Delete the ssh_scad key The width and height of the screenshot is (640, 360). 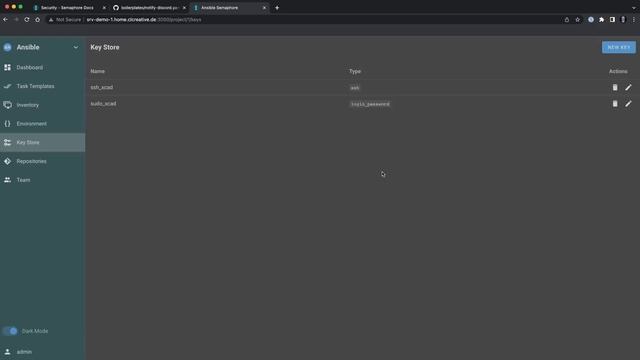pyautogui.click(x=615, y=87)
